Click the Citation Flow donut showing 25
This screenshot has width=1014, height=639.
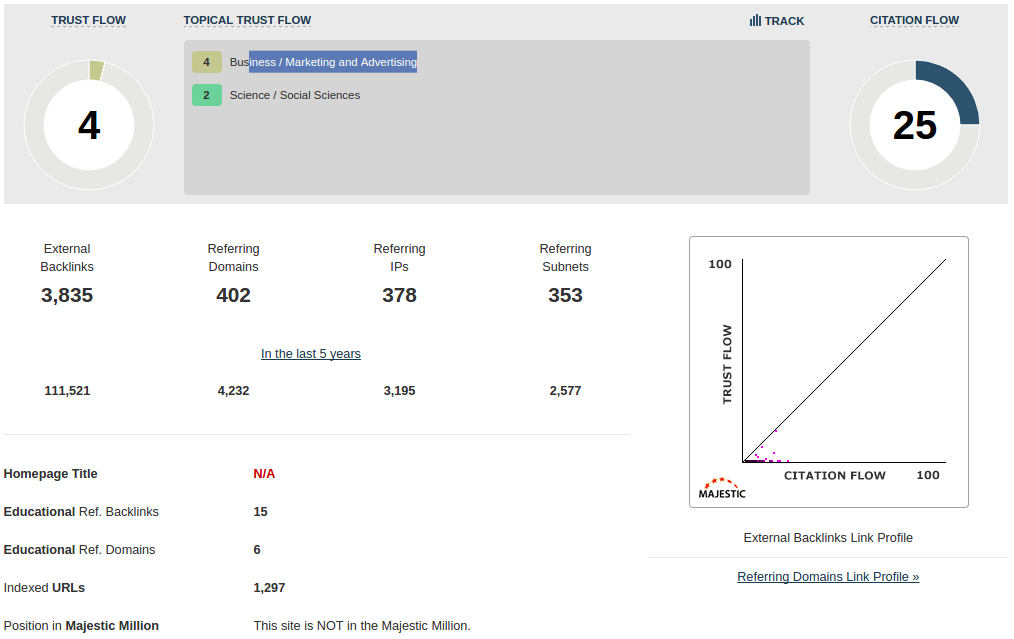click(914, 125)
